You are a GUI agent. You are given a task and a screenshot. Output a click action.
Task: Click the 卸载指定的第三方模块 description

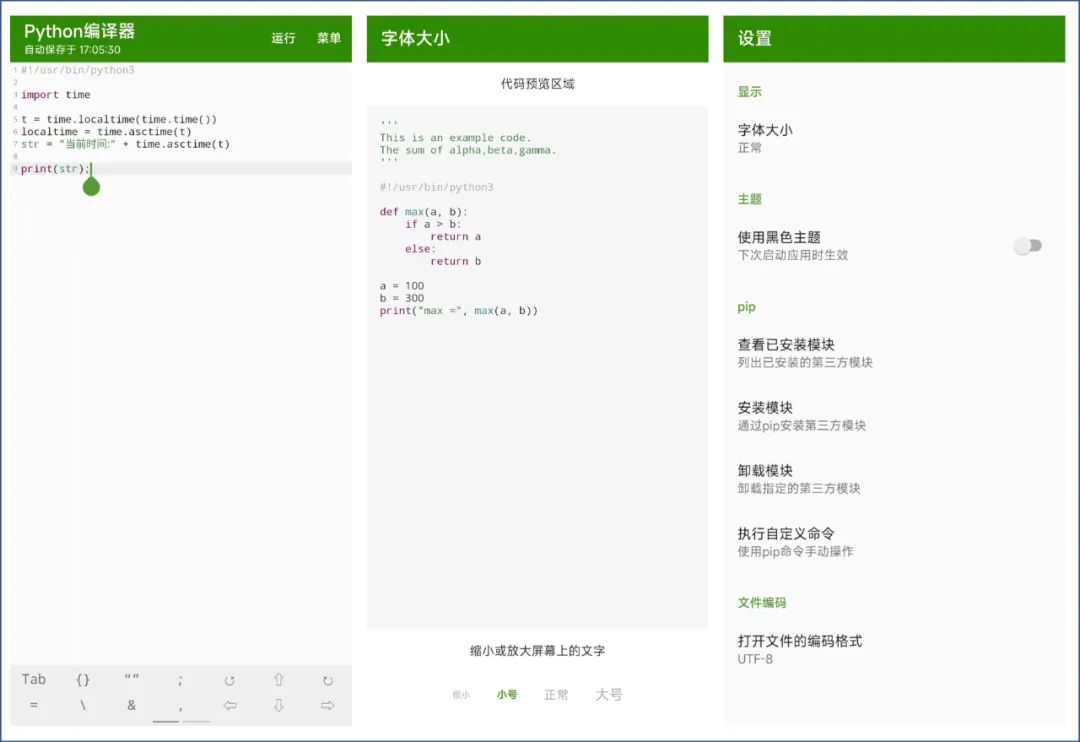[799, 488]
